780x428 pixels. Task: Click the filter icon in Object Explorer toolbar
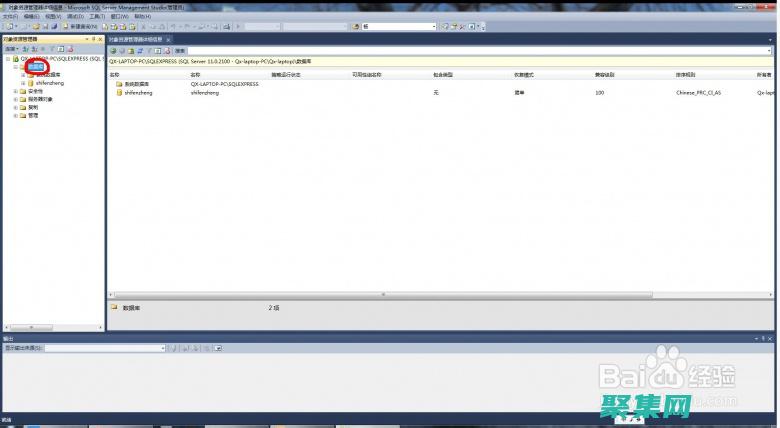(52, 49)
